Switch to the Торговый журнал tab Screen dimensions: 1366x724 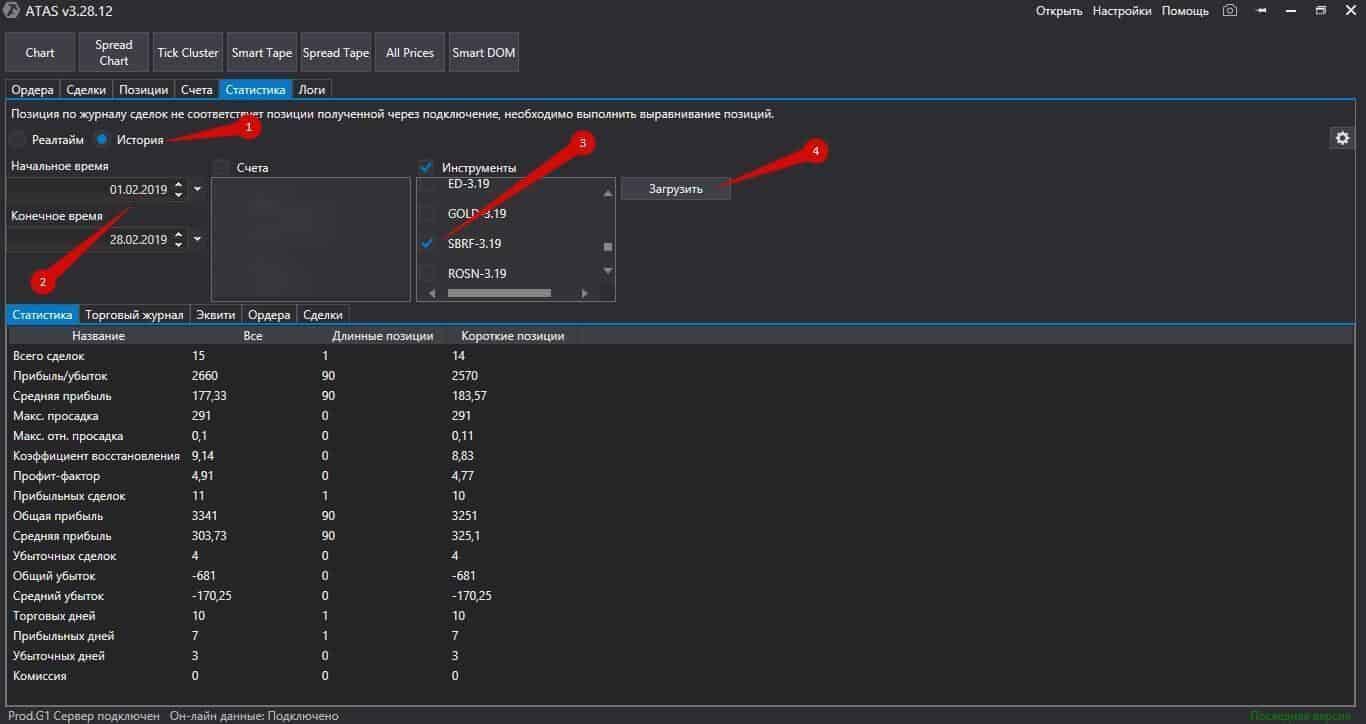coord(134,315)
